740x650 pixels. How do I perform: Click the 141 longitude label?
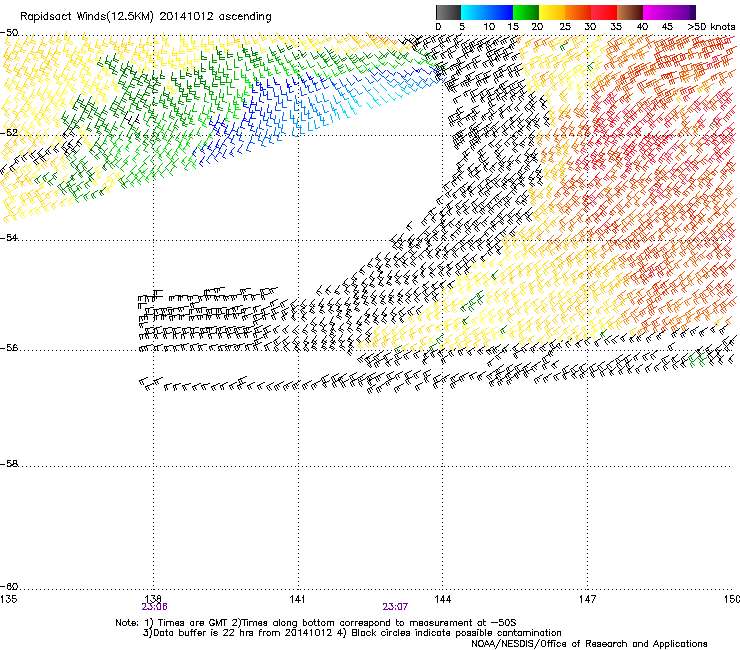click(x=297, y=599)
